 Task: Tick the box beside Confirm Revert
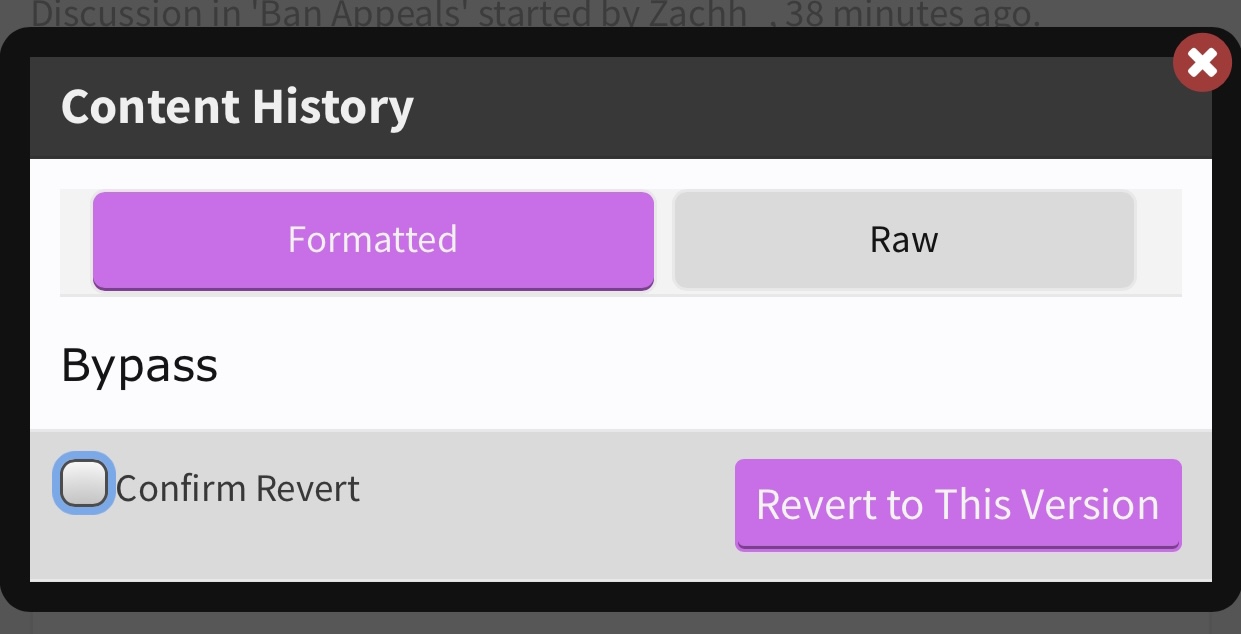pos(83,485)
